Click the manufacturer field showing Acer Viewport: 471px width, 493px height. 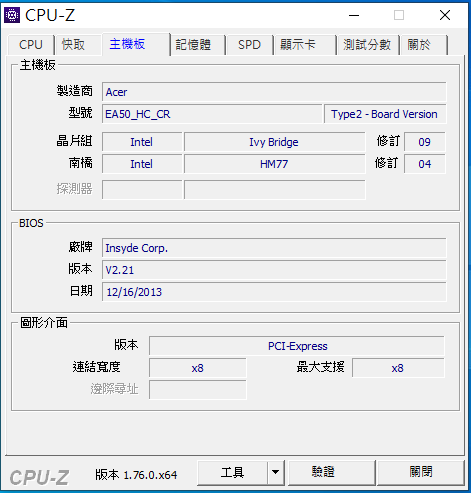tap(274, 92)
